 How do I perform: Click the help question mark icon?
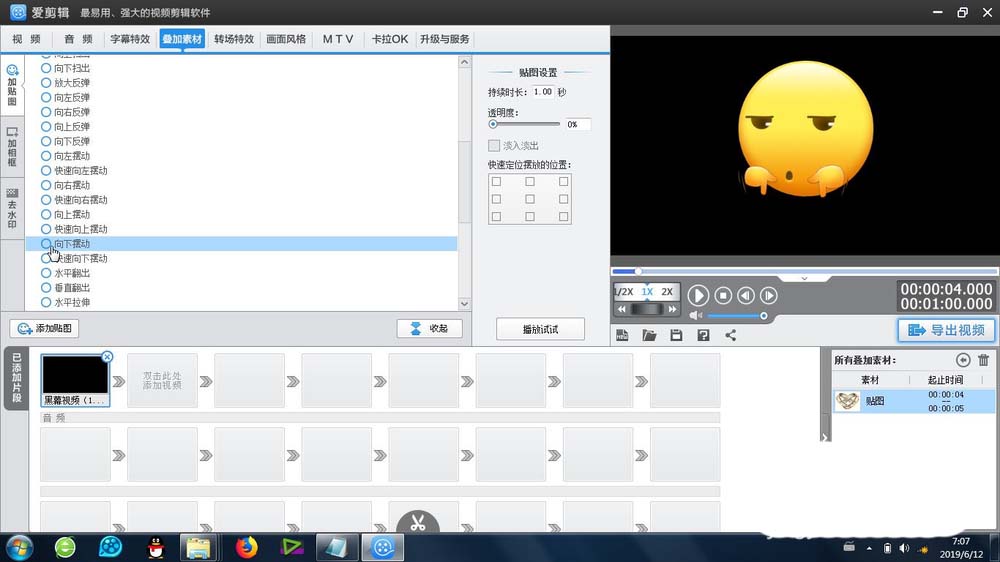[x=703, y=335]
